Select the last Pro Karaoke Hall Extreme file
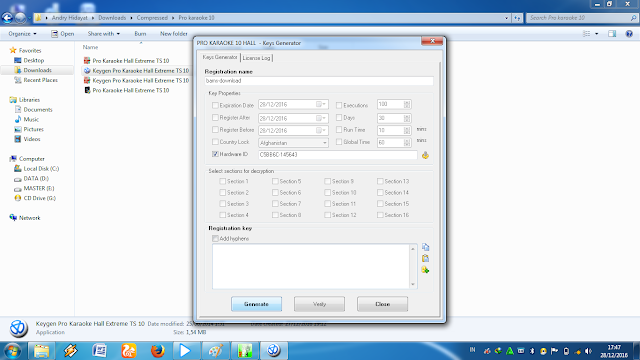640x360 pixels. tap(126, 90)
